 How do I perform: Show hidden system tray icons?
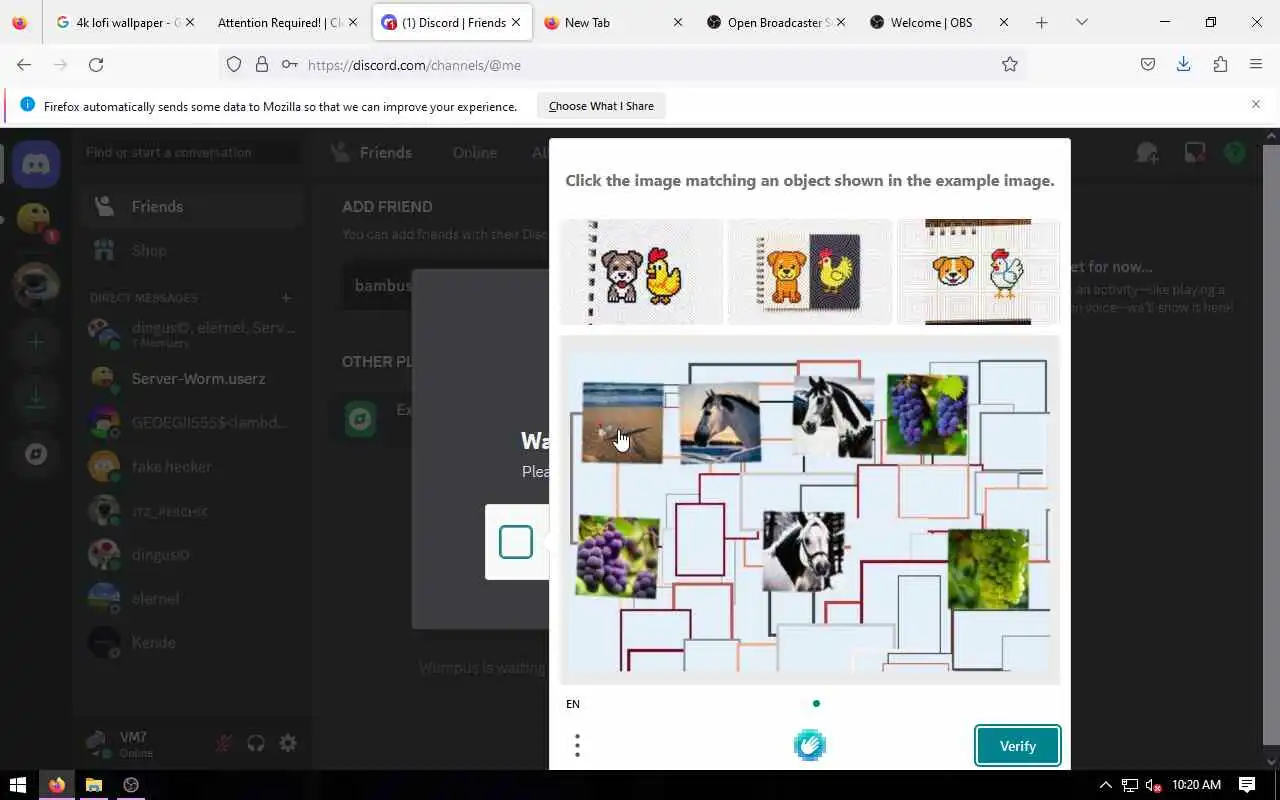pos(1105,785)
